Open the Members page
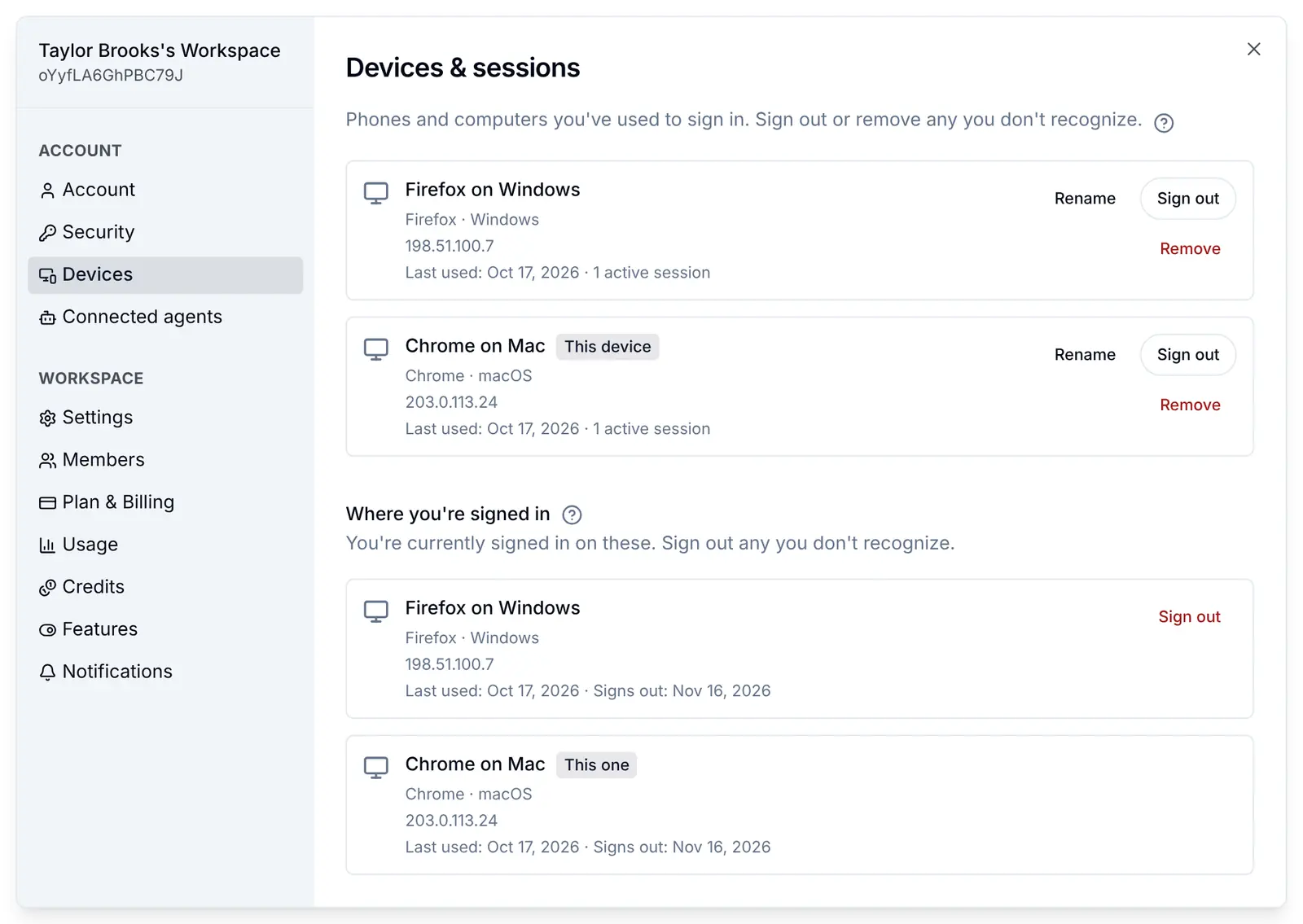The image size is (1303, 924). (x=165, y=459)
